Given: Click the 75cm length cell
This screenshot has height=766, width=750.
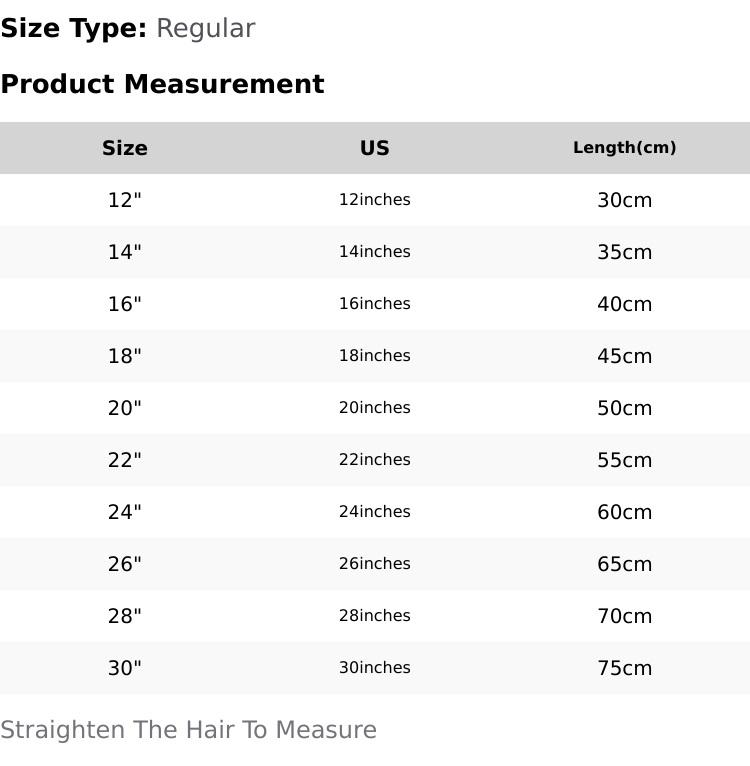Looking at the screenshot, I should pos(625,668).
